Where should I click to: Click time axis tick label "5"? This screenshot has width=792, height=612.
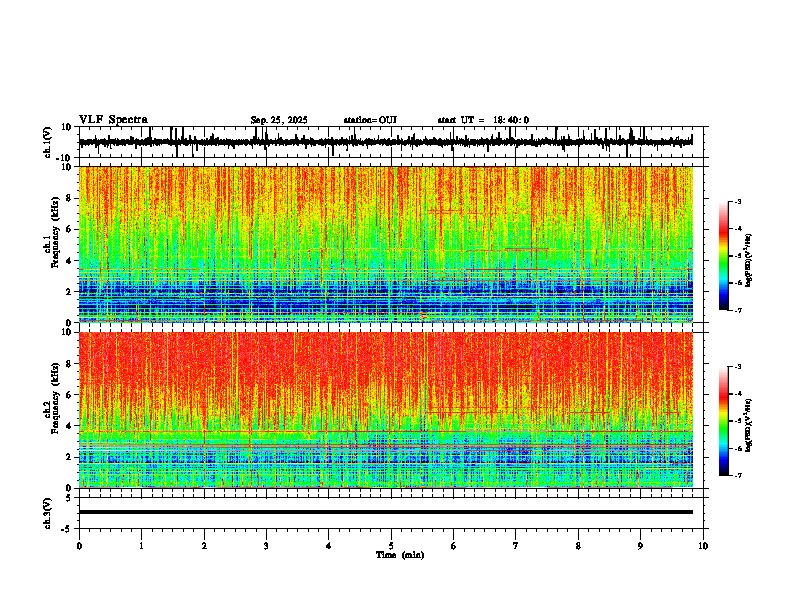click(x=391, y=546)
